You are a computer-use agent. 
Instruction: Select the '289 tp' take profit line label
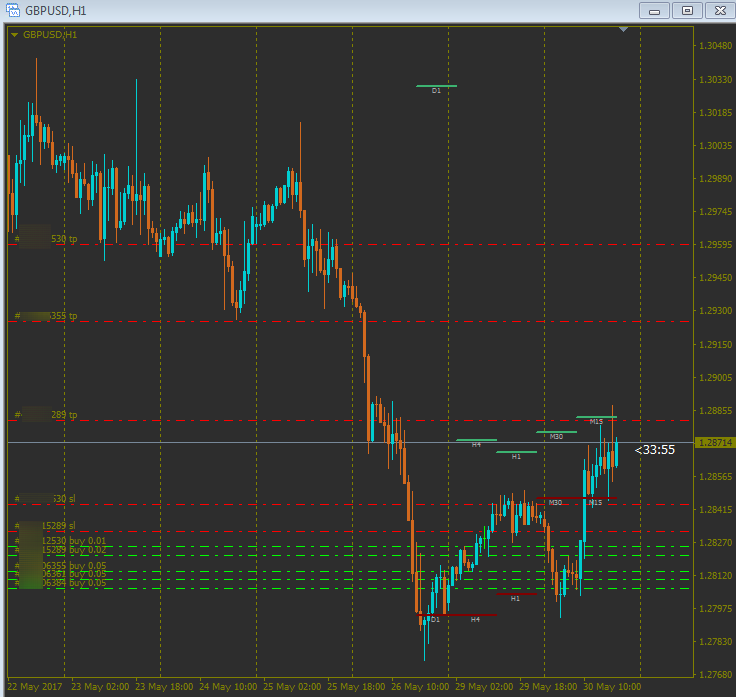[x=64, y=415]
